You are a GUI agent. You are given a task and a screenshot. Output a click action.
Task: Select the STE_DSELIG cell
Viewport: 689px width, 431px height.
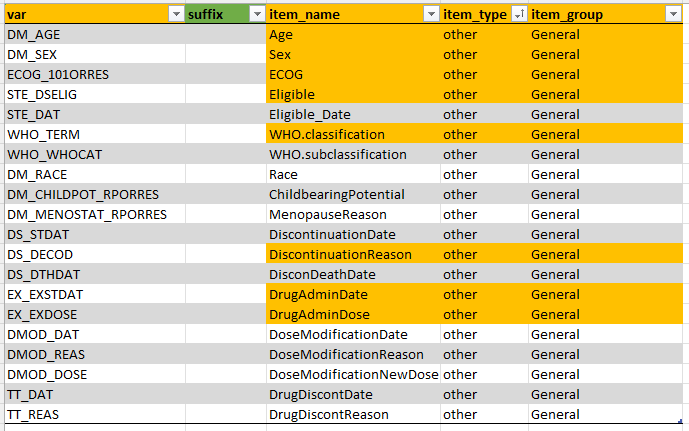point(95,94)
